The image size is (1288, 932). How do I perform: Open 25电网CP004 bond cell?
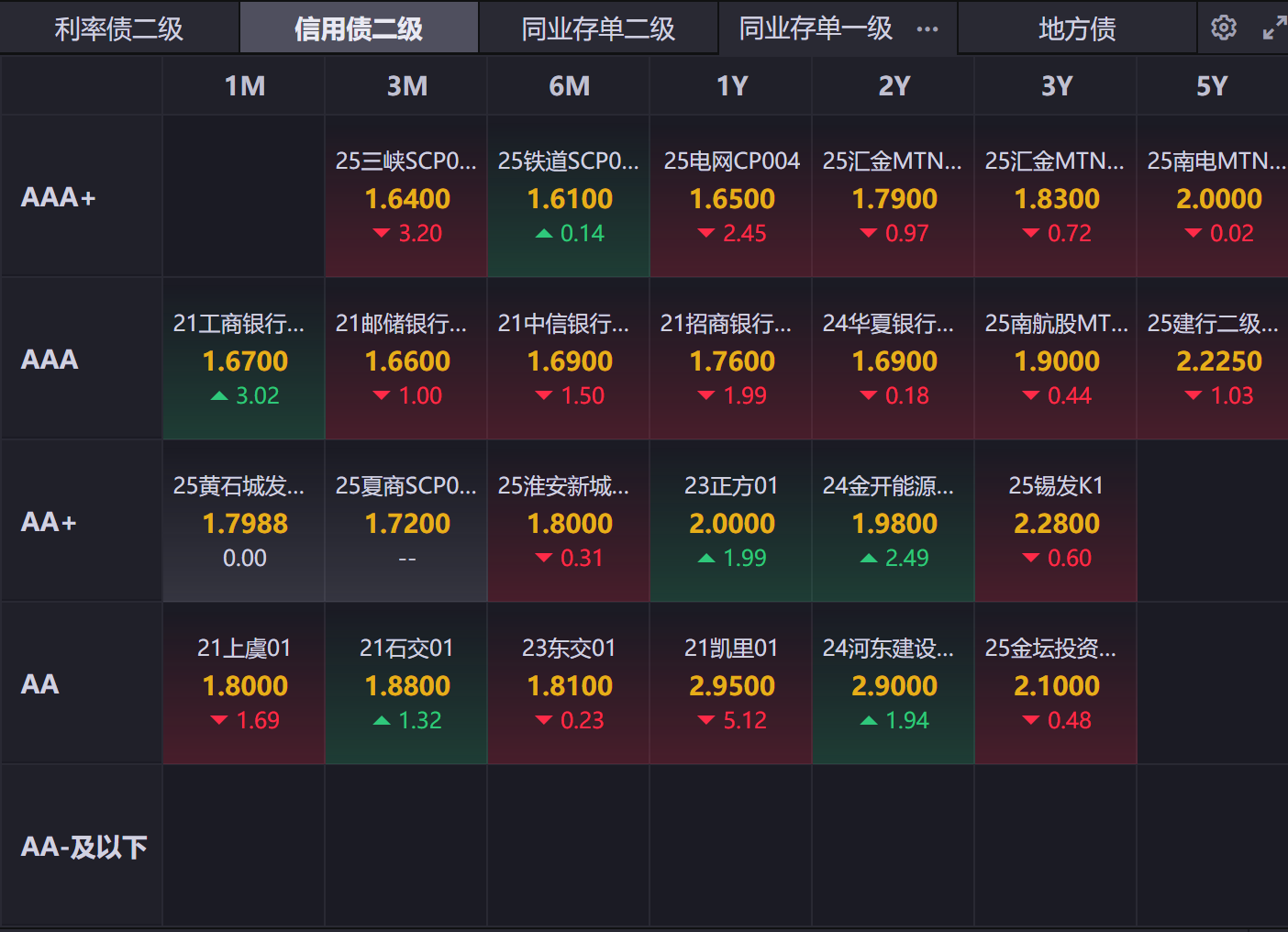[x=731, y=197]
